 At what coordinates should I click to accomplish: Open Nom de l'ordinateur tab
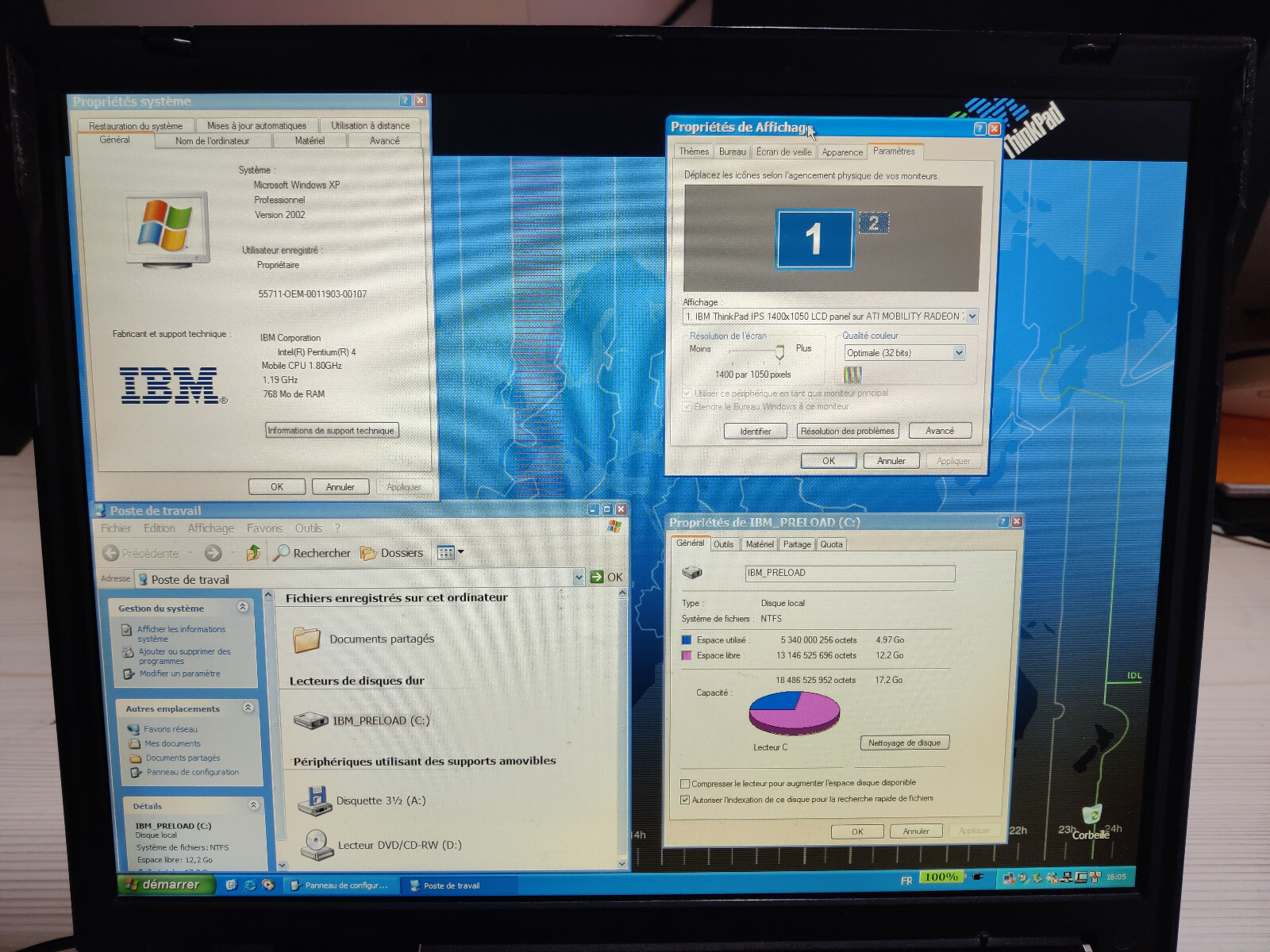(212, 140)
